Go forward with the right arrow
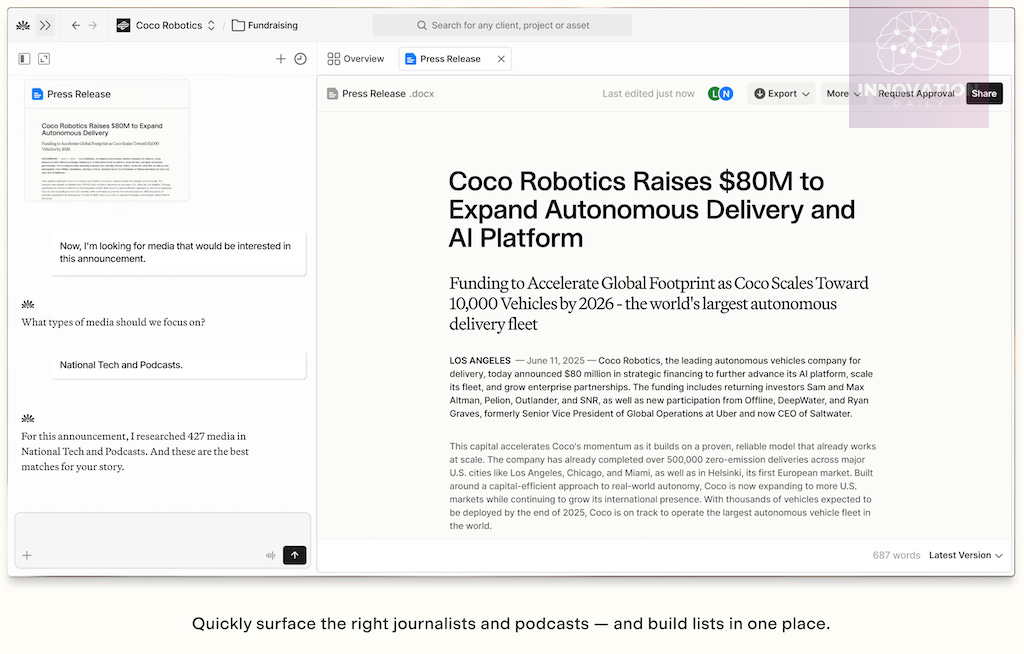This screenshot has height=654, width=1024. click(93, 25)
